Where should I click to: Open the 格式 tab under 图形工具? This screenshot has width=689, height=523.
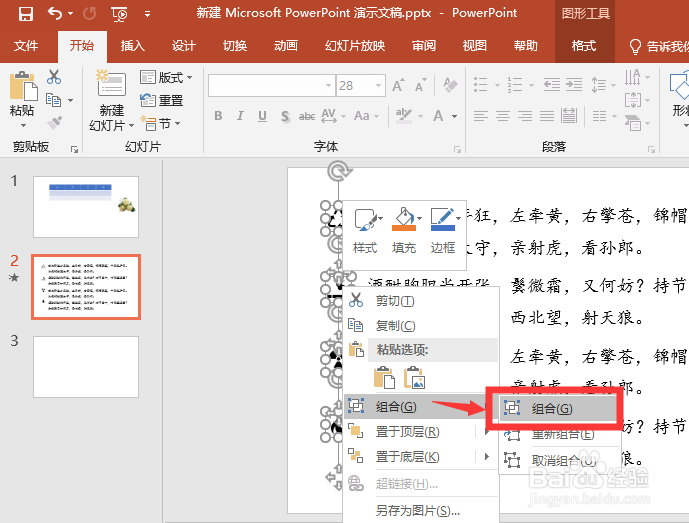pos(584,46)
